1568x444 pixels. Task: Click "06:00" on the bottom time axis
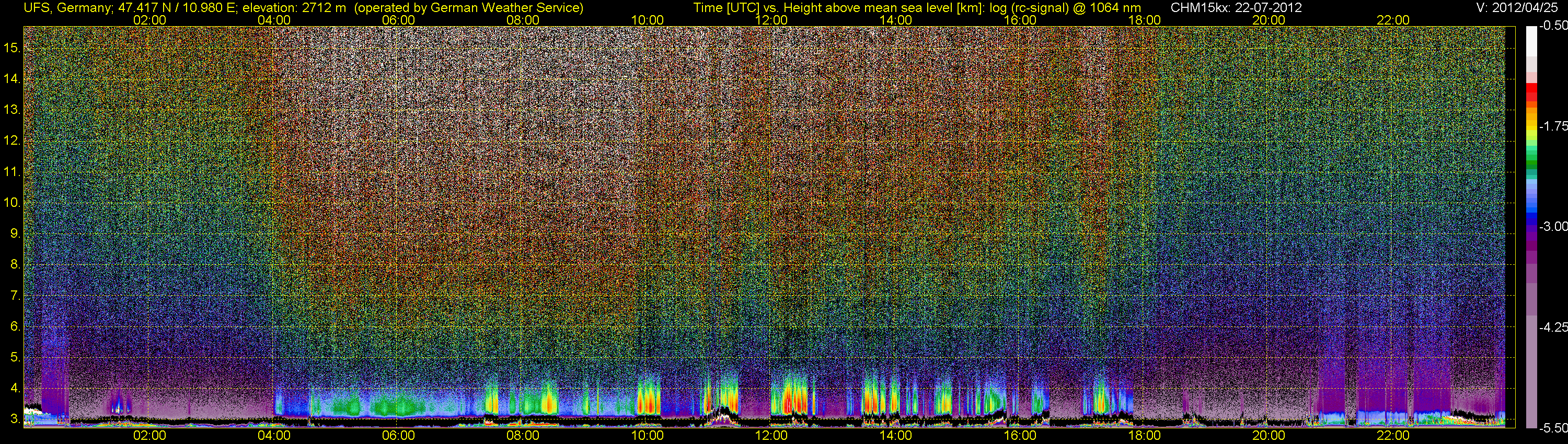click(x=399, y=436)
